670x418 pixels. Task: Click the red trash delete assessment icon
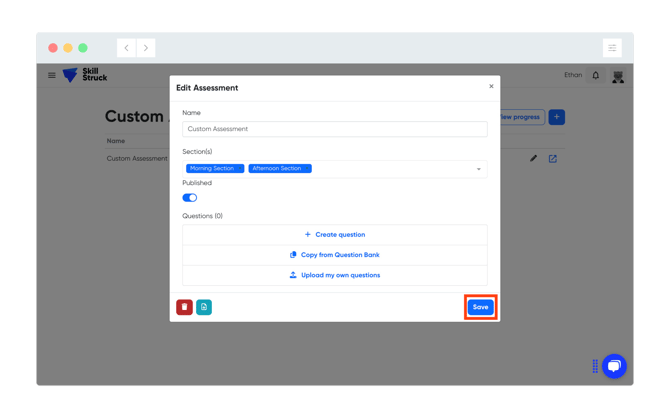(184, 307)
